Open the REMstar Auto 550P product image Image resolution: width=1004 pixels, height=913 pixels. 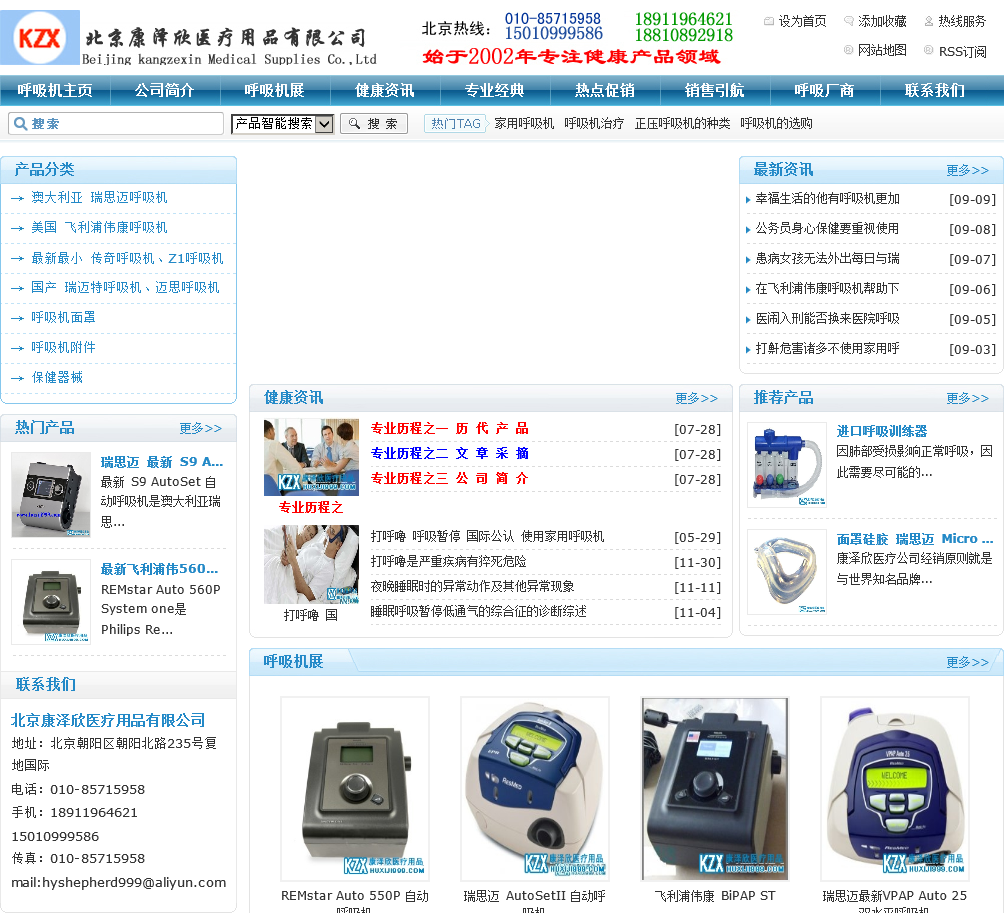[x=355, y=789]
